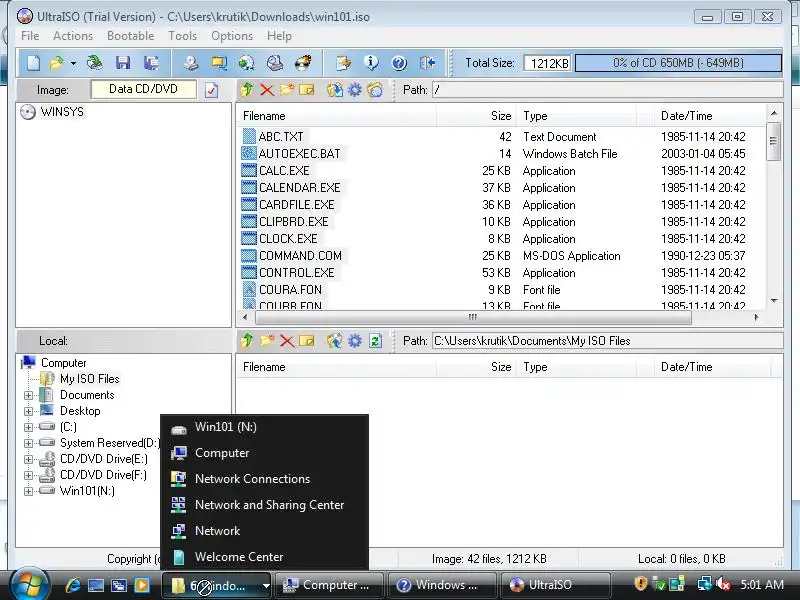Viewport: 800px width, 600px height.
Task: Click the 0% of CD 650MB capacity bar
Action: (679, 63)
